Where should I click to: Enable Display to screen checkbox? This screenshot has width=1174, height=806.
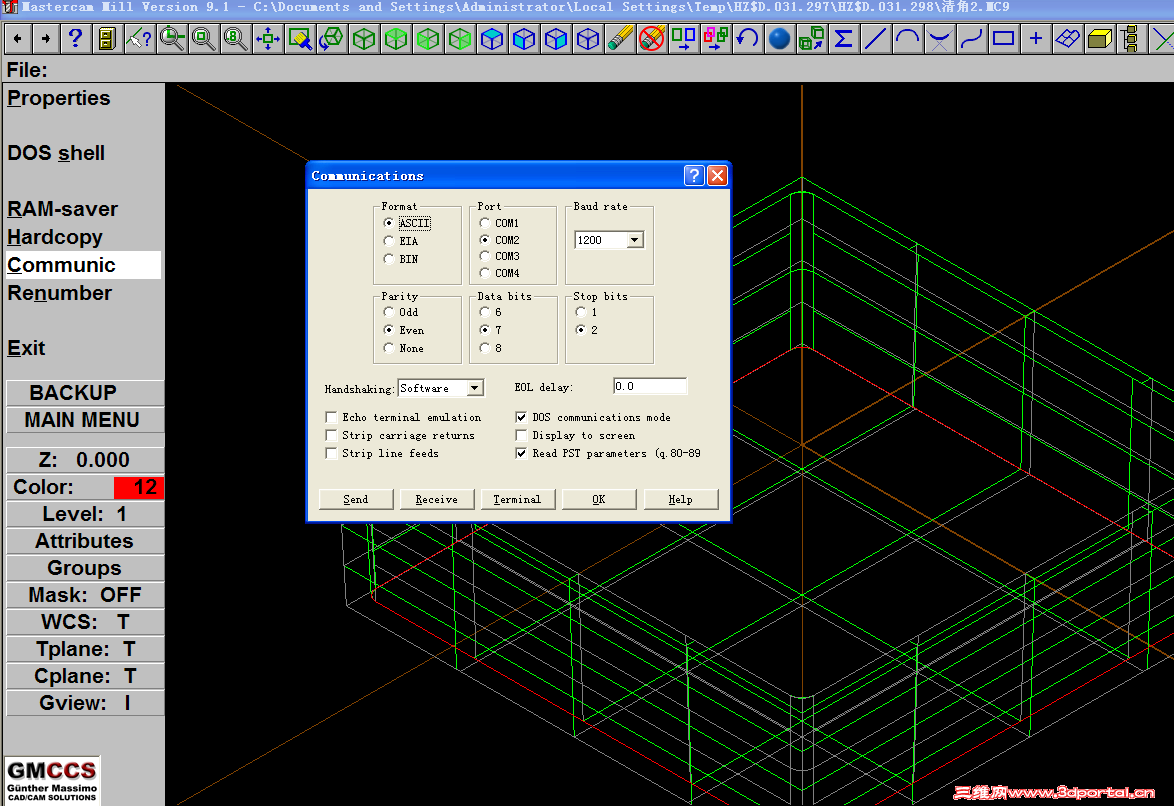point(521,434)
